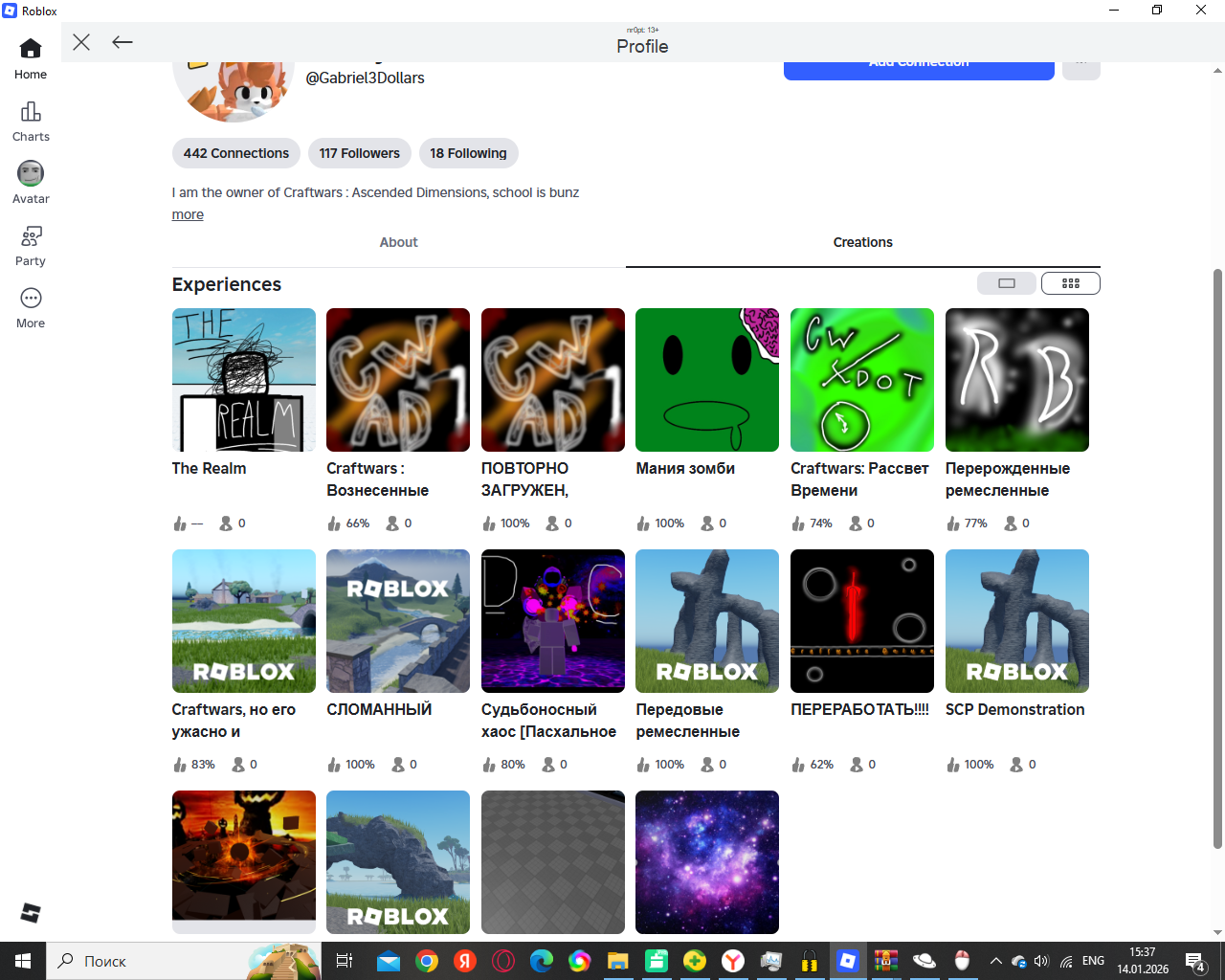
Task: Click the Roblox logo at sidebar bottom
Action: pos(31,913)
